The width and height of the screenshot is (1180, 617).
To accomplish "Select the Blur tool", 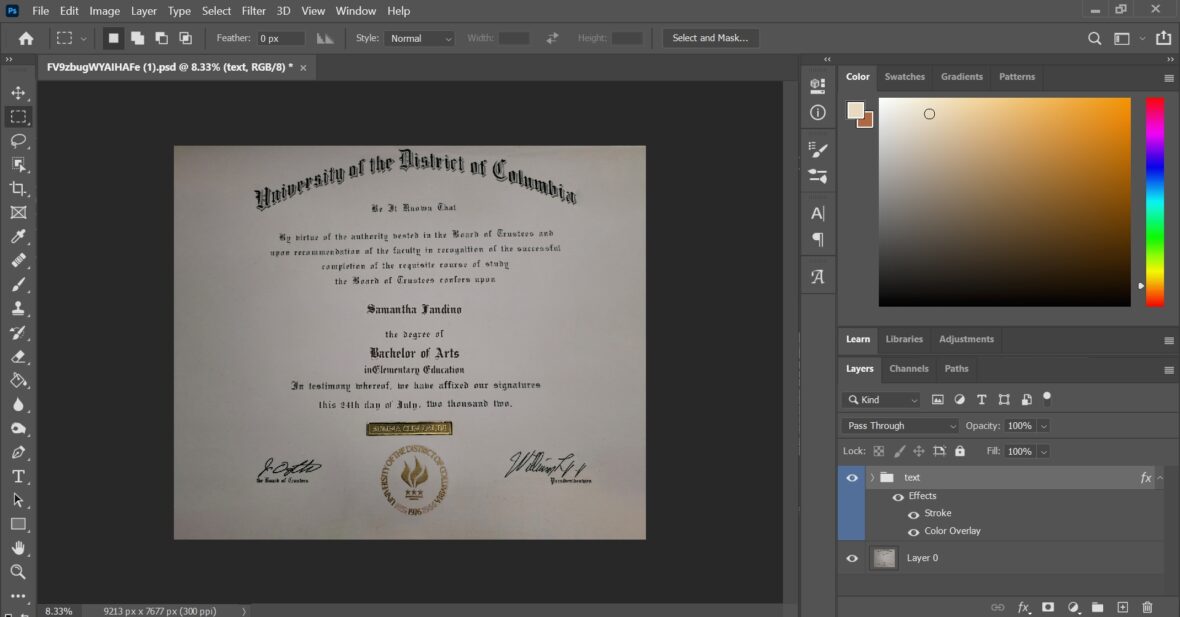I will click(x=18, y=405).
